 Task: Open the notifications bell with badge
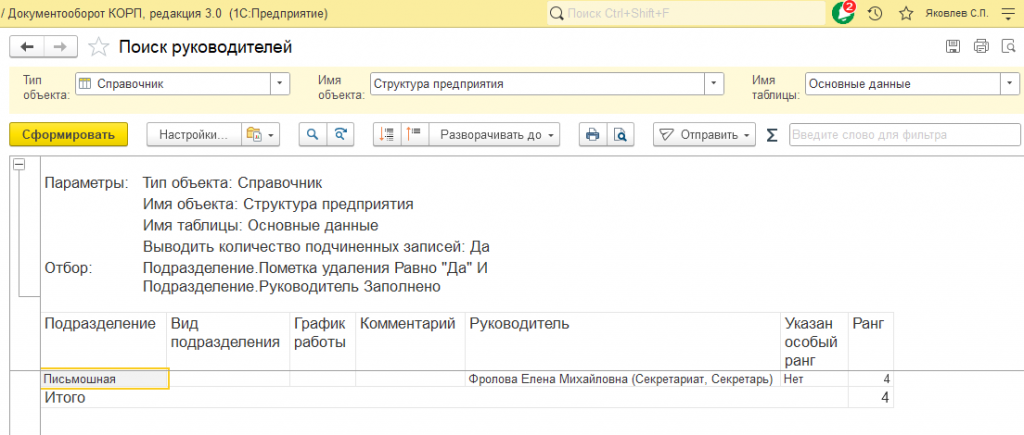842,13
